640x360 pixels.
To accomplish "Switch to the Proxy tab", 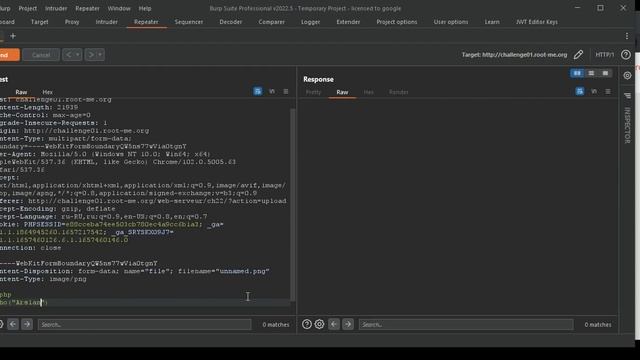I will pos(72,22).
